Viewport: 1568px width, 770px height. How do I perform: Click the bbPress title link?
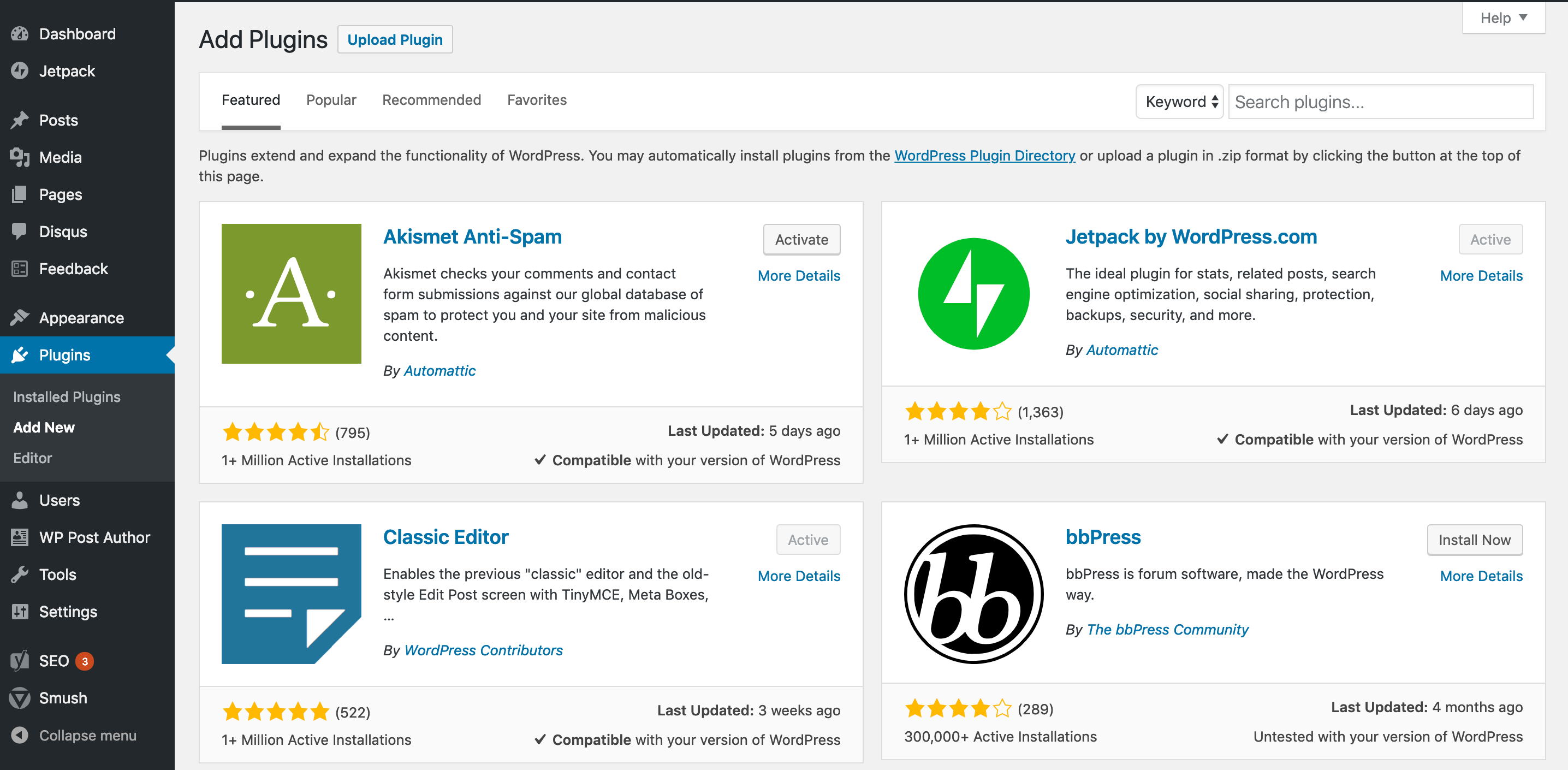(x=1103, y=537)
